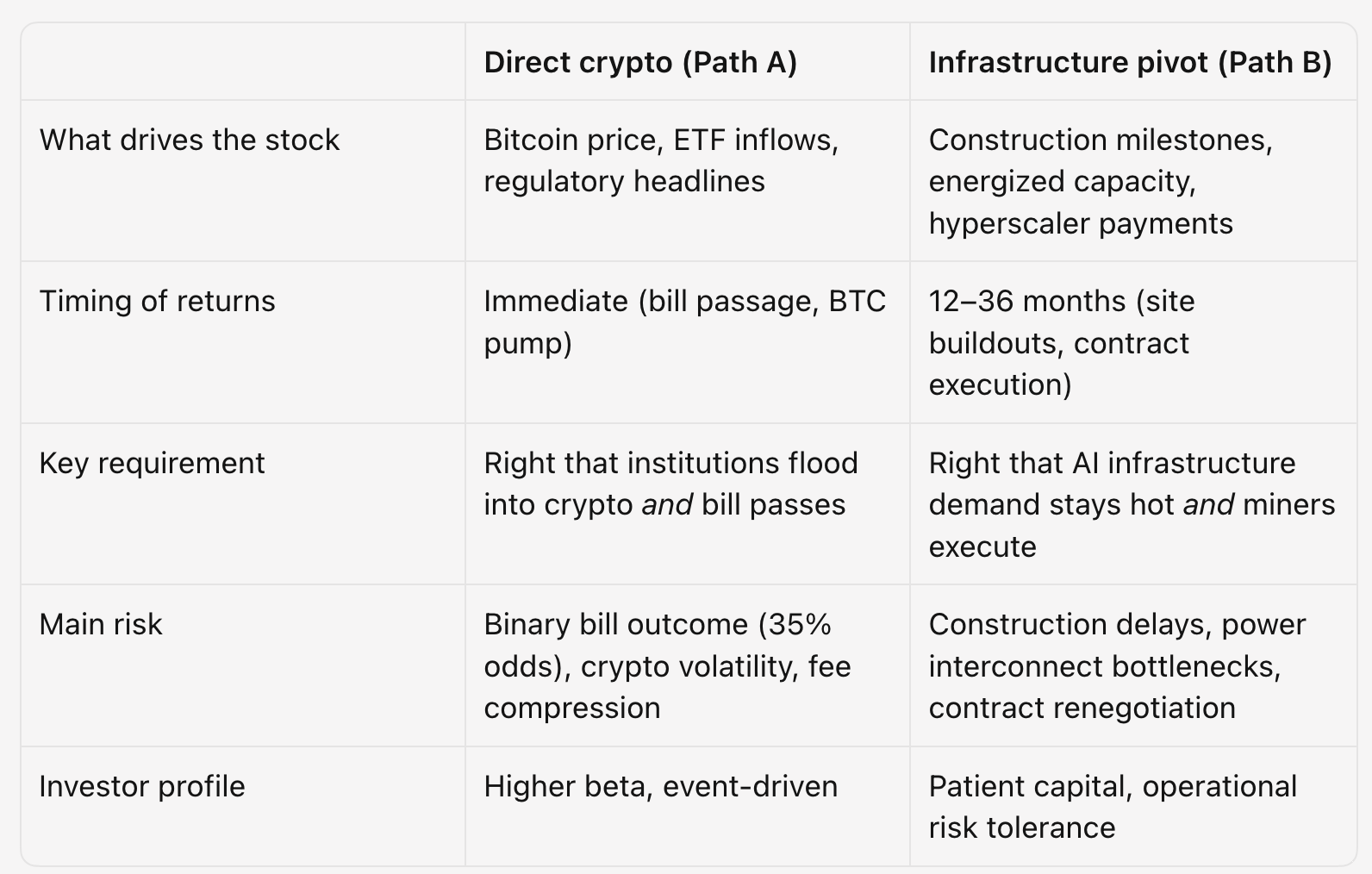
Task: Select the 'What drives the stock' row label
Action: pos(190,140)
